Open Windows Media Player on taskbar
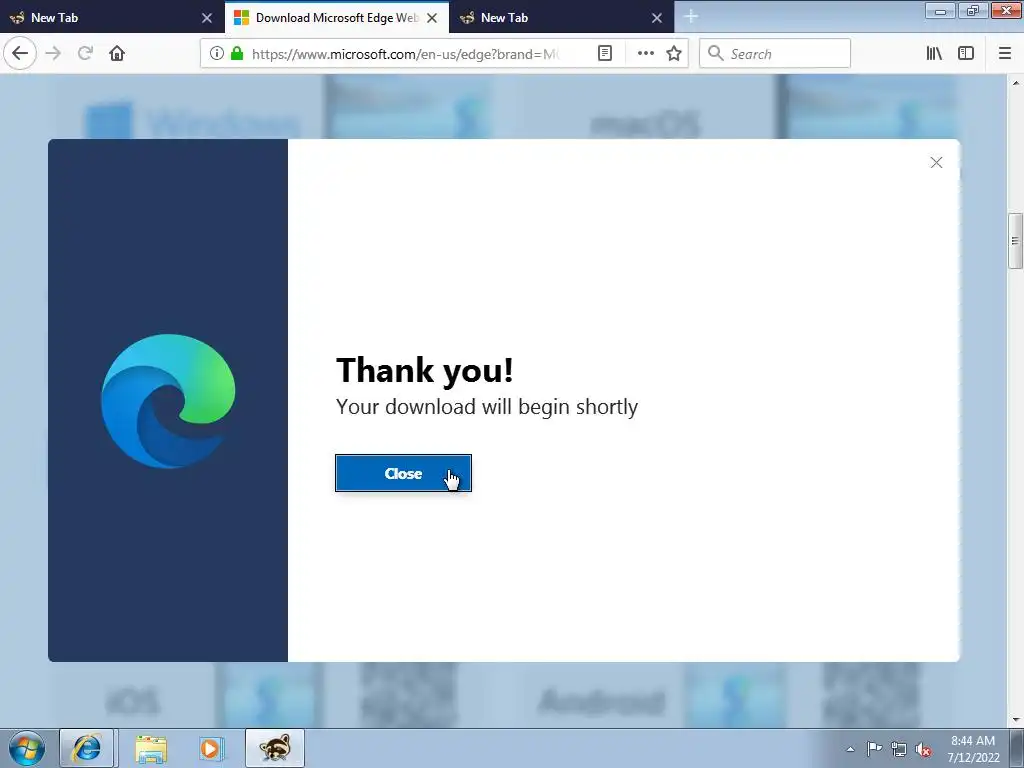 point(211,748)
